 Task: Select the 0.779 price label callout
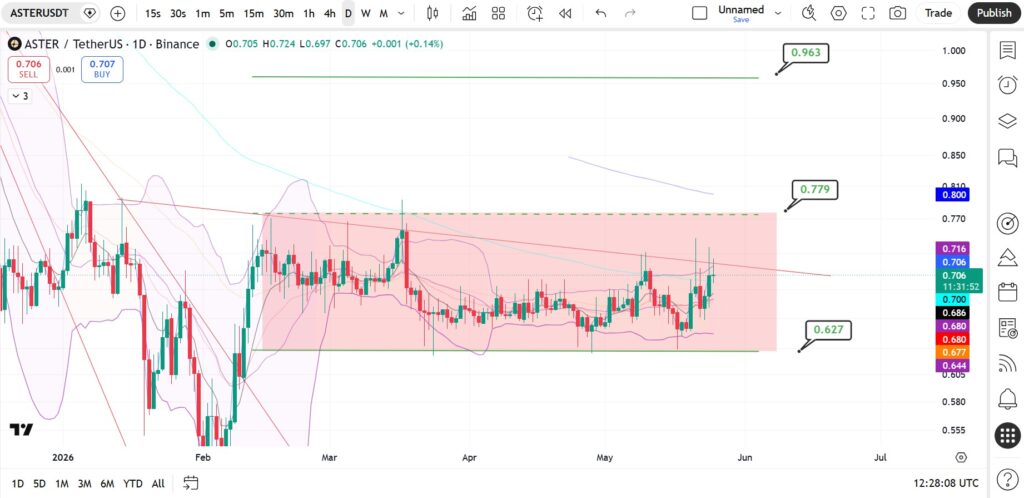(x=814, y=190)
